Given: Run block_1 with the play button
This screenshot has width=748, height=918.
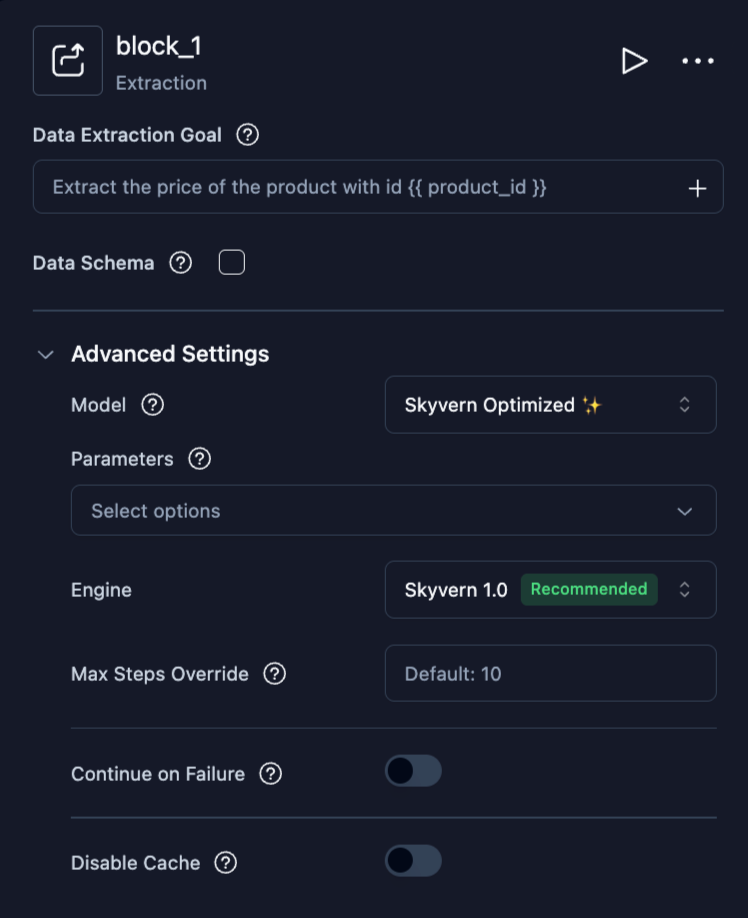Looking at the screenshot, I should pyautogui.click(x=634, y=61).
